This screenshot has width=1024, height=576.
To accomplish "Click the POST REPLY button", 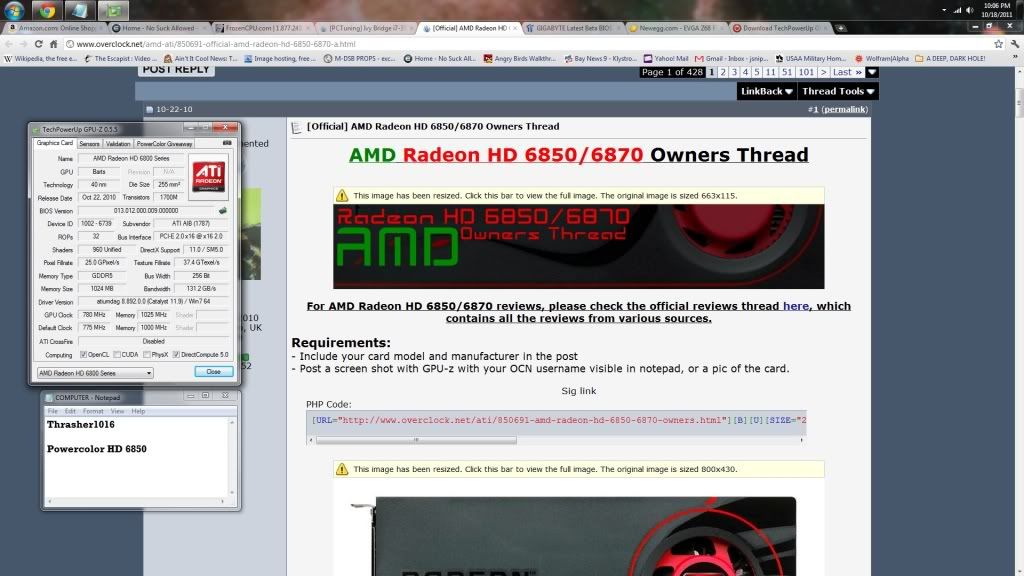I will click(x=176, y=70).
